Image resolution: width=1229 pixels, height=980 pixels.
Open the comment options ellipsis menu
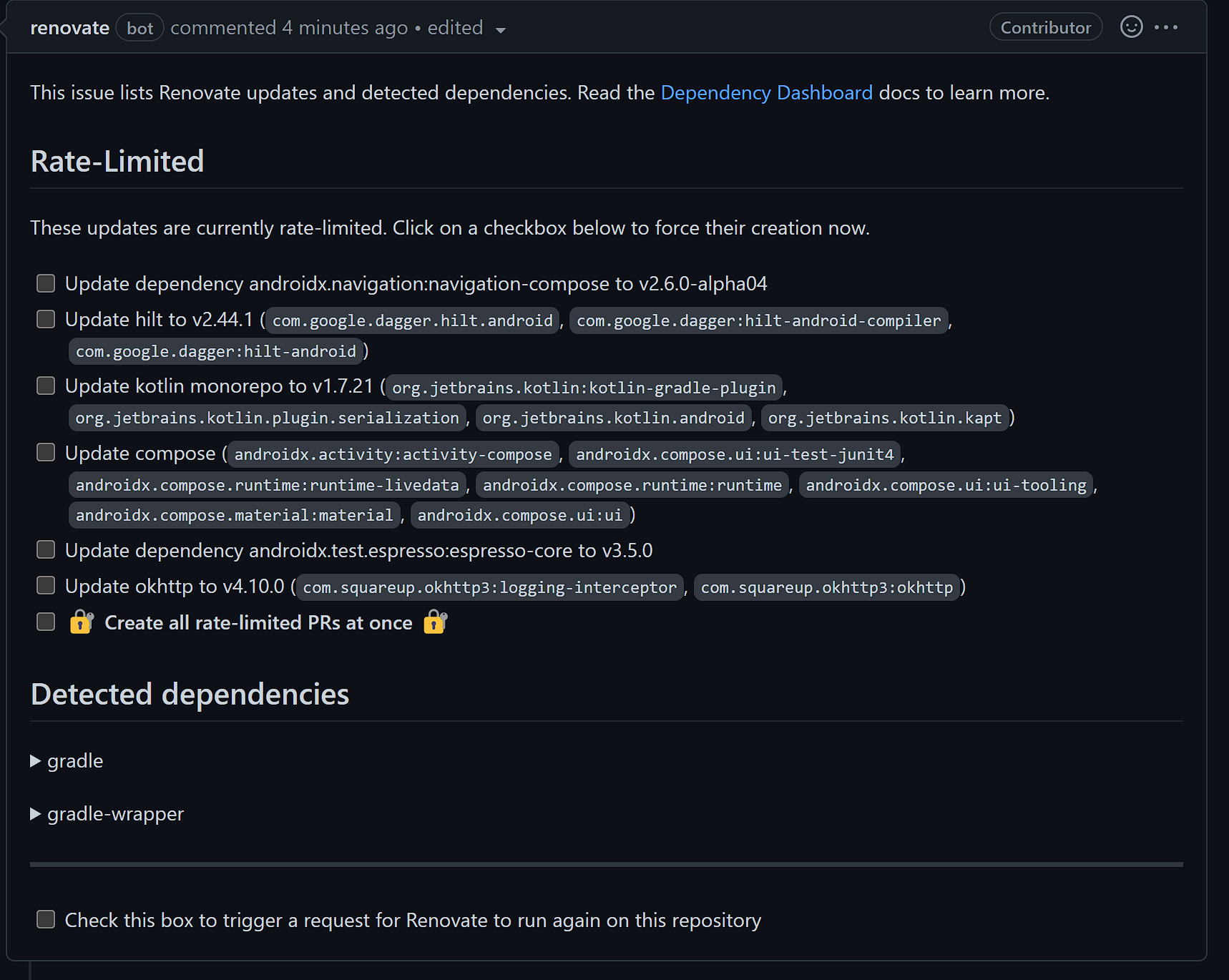coord(1166,27)
